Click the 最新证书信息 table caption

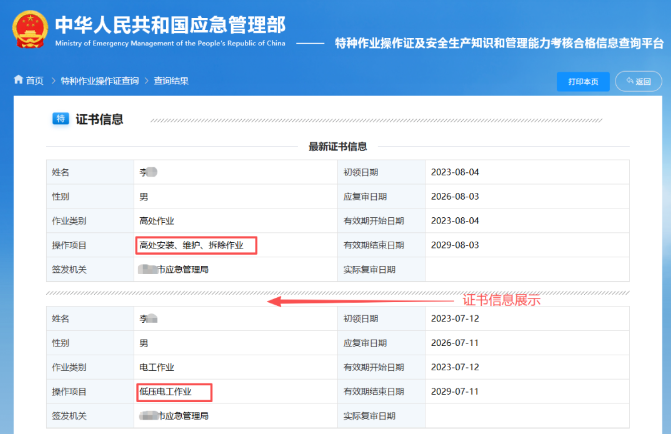337,146
